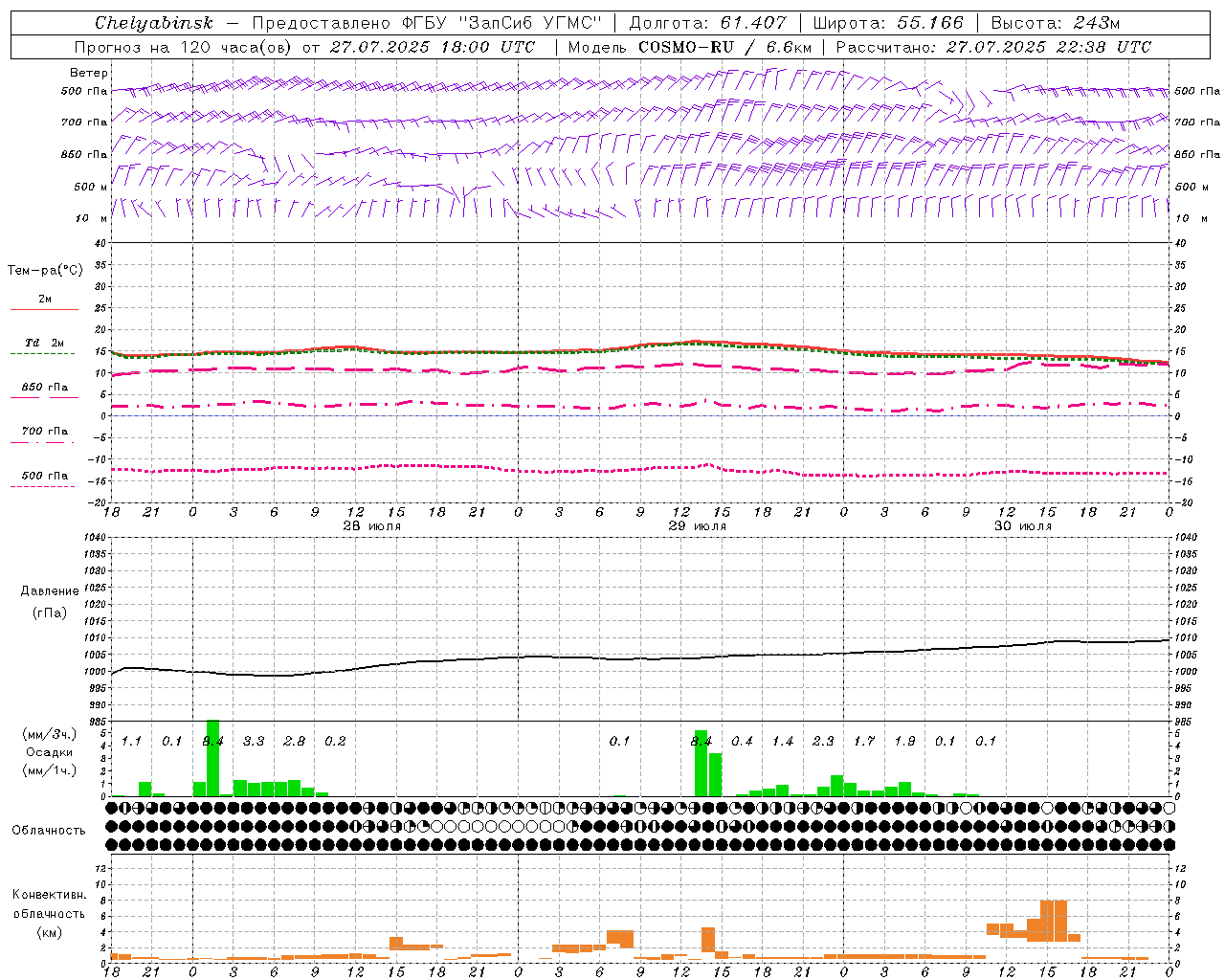Select the 27.07.2025 18:00 UTC start time
Viewport: 1225px width, 980px height.
click(433, 47)
